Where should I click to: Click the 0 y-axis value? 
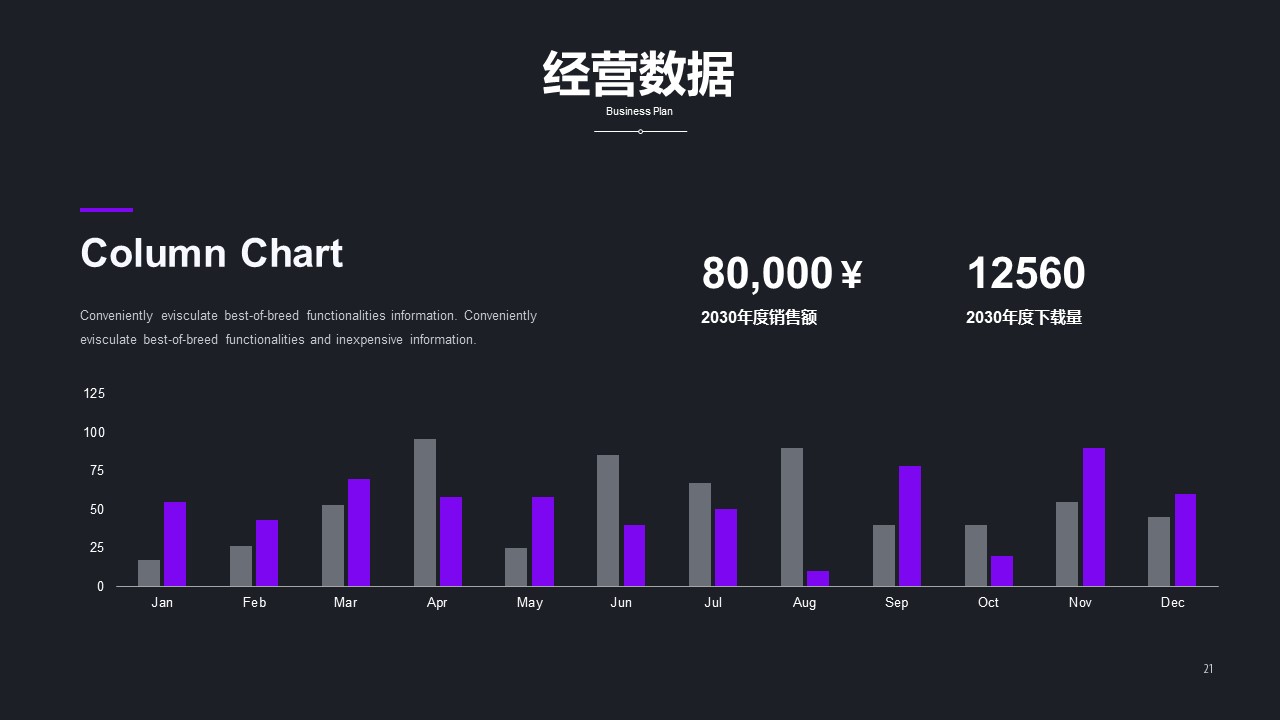coord(100,586)
